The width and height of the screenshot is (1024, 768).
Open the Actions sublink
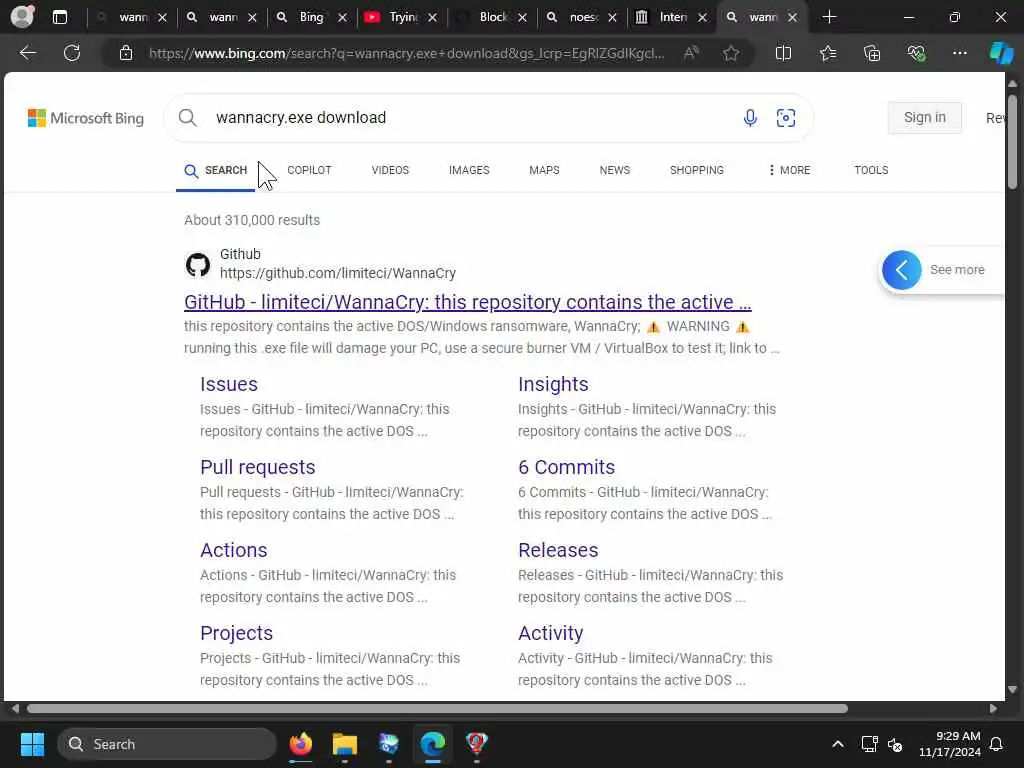tap(233, 550)
